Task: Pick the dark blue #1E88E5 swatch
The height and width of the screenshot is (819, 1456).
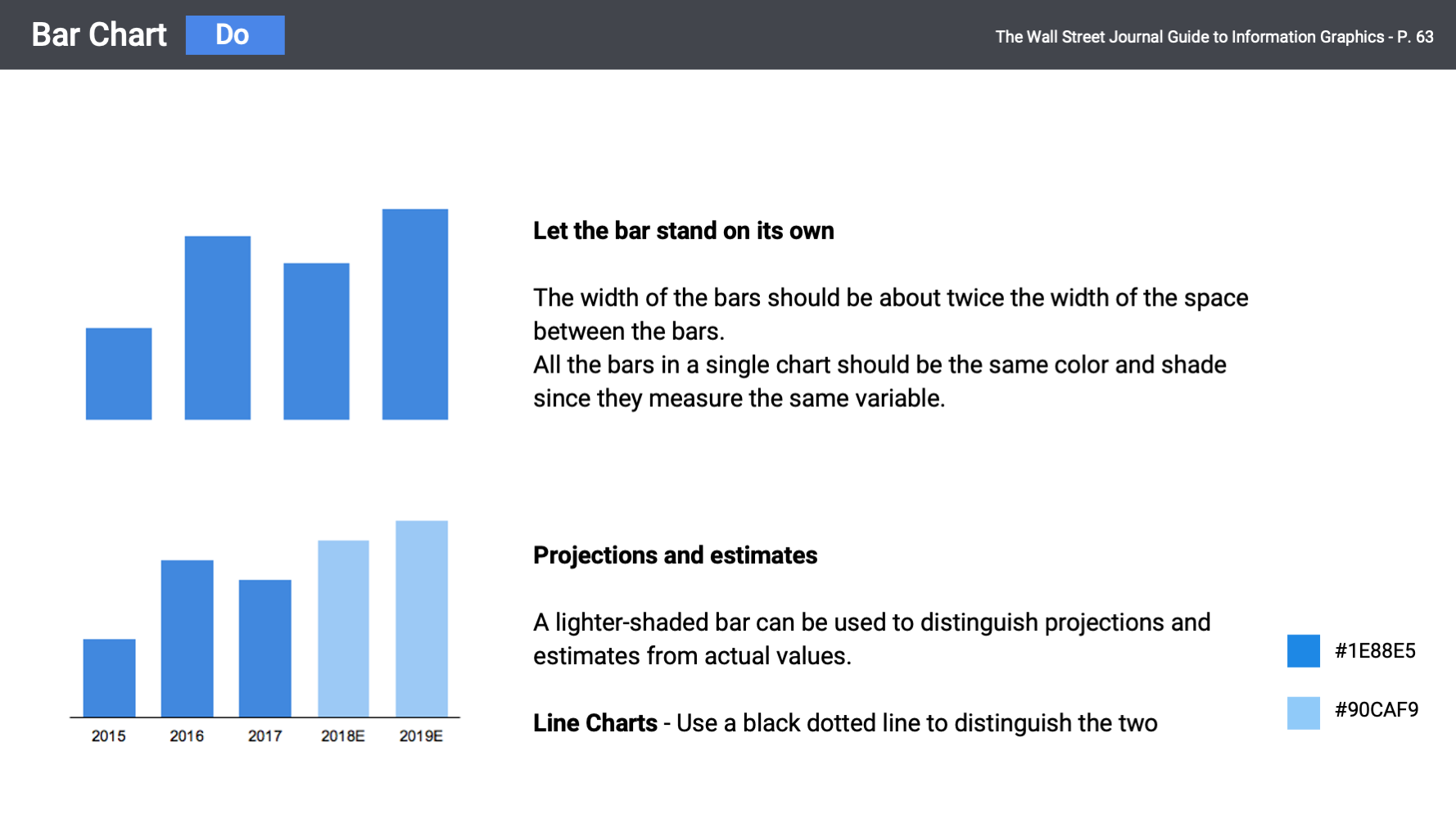Action: pyautogui.click(x=1303, y=651)
